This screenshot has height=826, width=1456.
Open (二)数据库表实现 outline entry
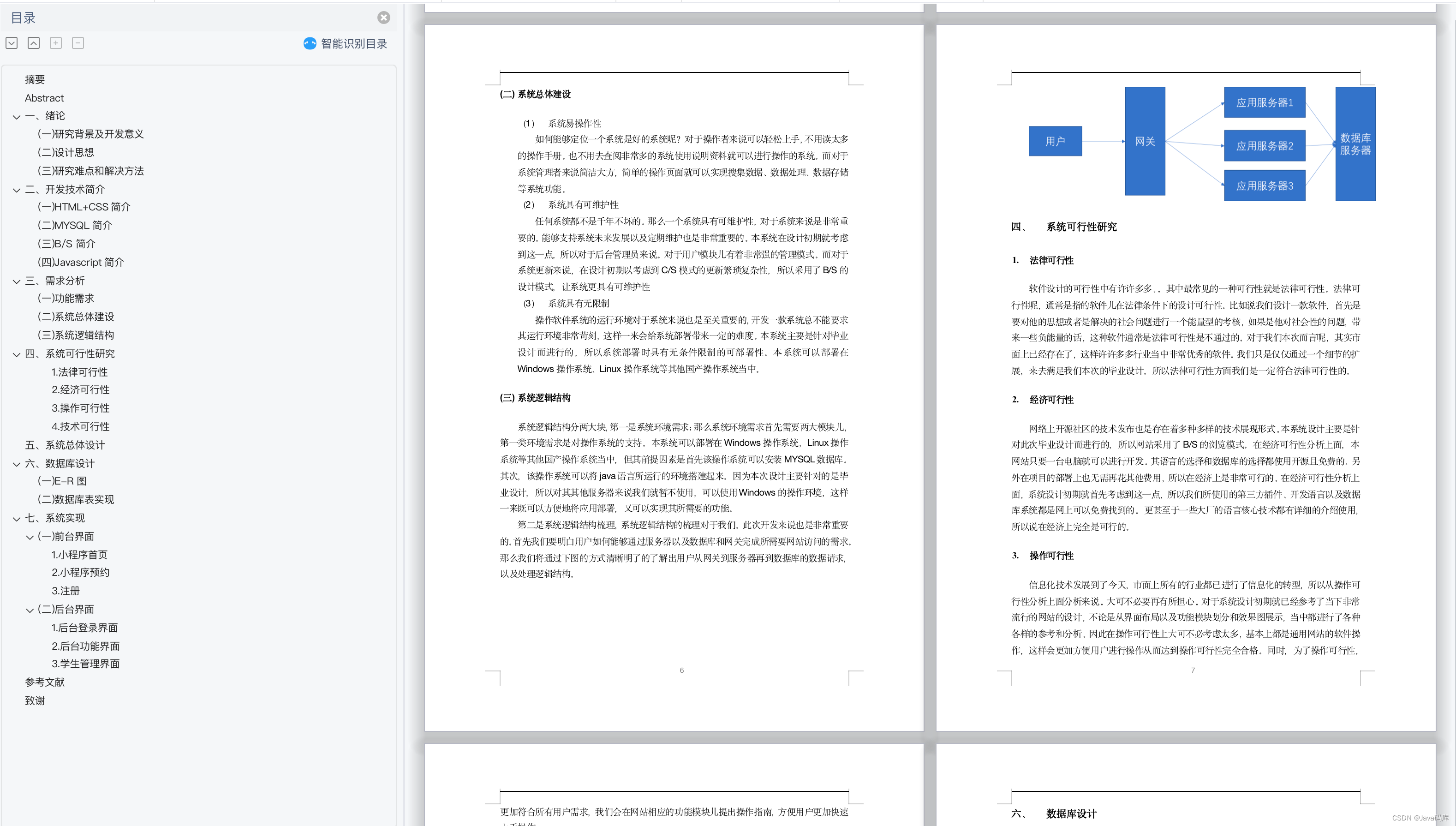[x=76, y=499]
